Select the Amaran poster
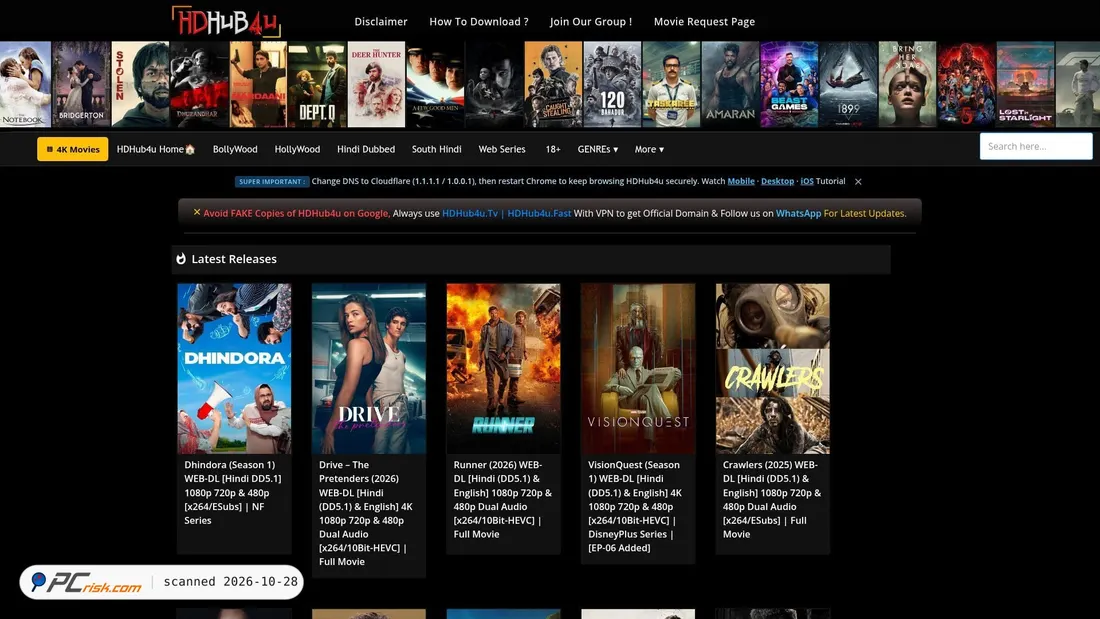This screenshot has width=1100, height=619. (730, 84)
